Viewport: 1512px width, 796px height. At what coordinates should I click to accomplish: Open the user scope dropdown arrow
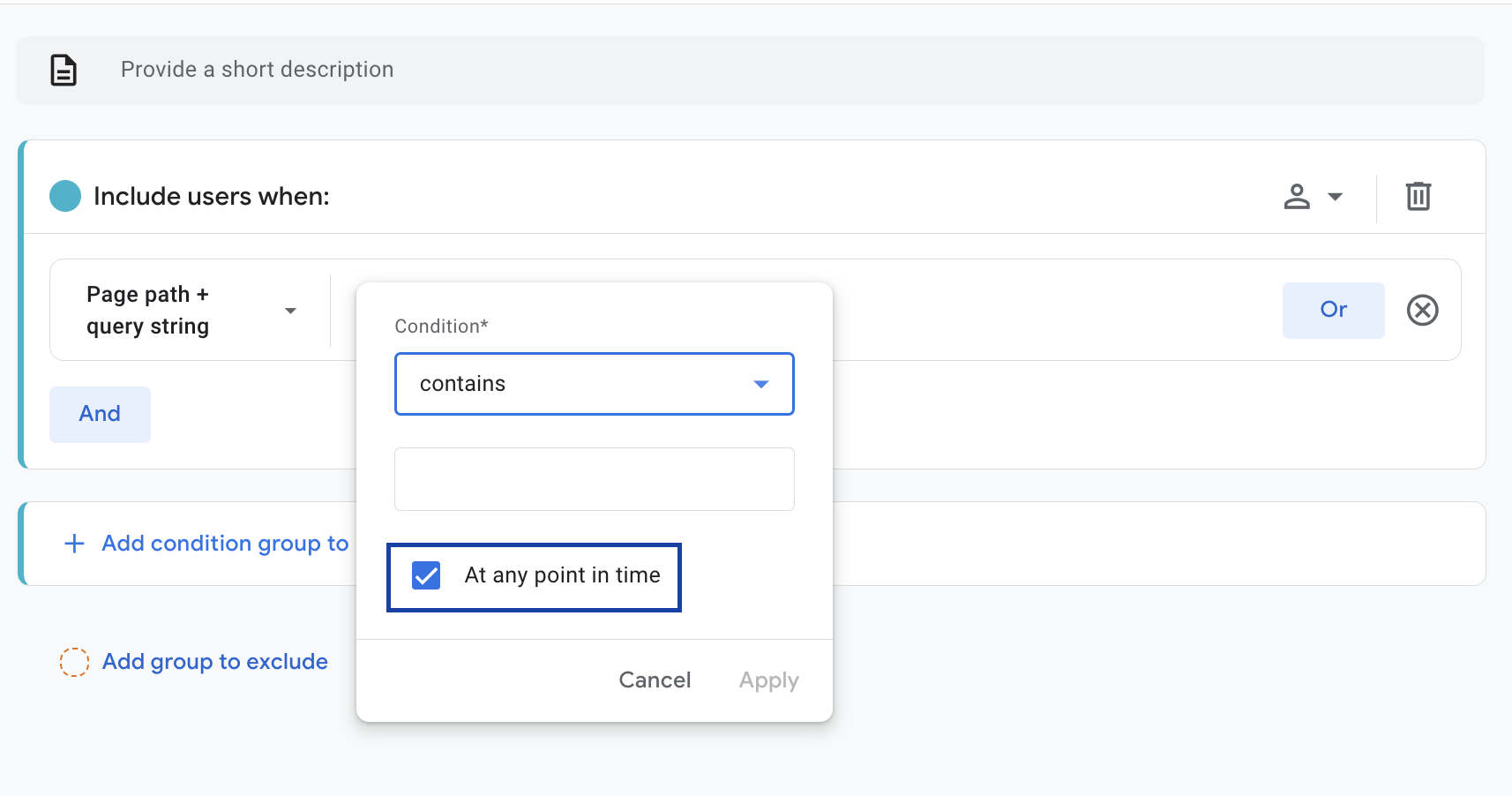click(x=1334, y=197)
